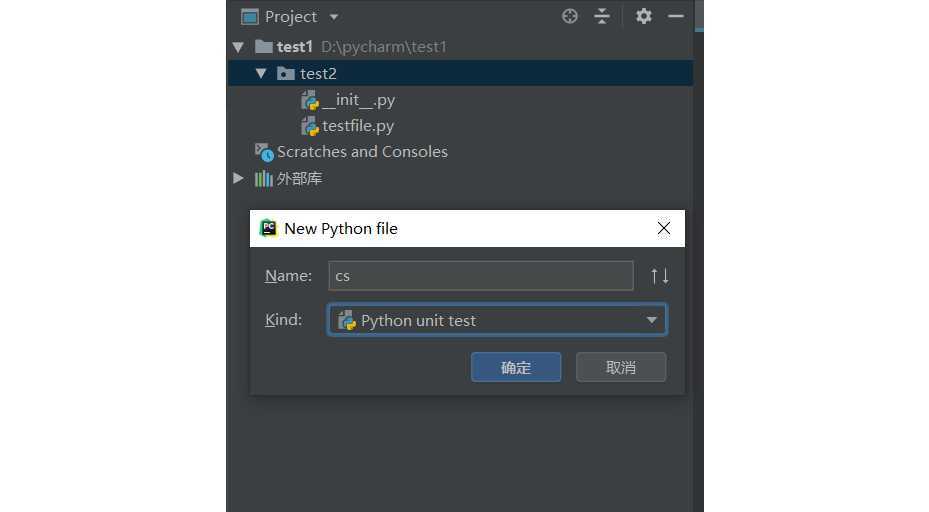The image size is (929, 512).
Task: Select testfile.py in project tree
Action: coord(358,126)
